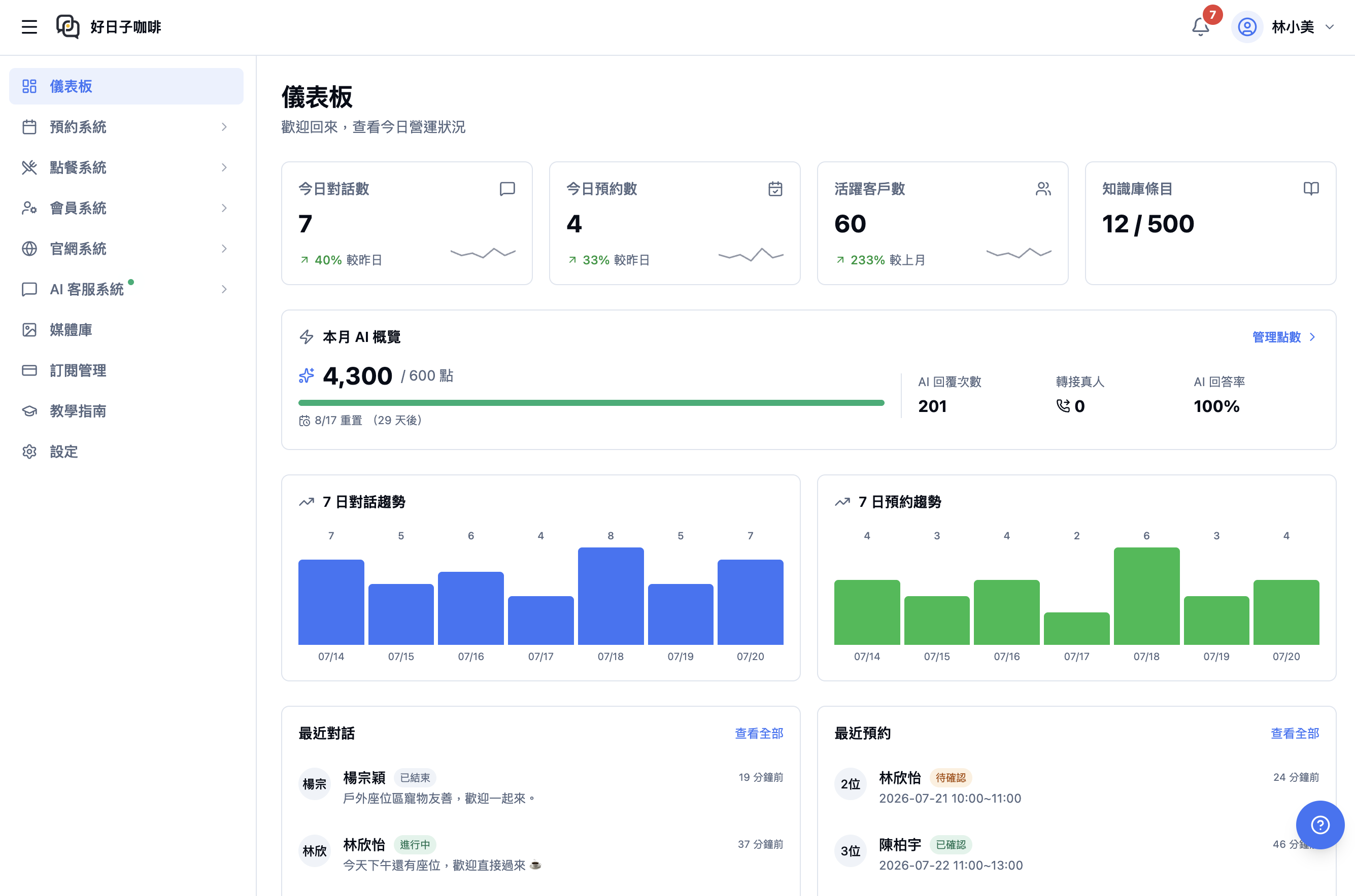This screenshot has width=1355, height=896.
Task: Click the chat bubble icon in 今日對話數 card
Action: click(507, 189)
